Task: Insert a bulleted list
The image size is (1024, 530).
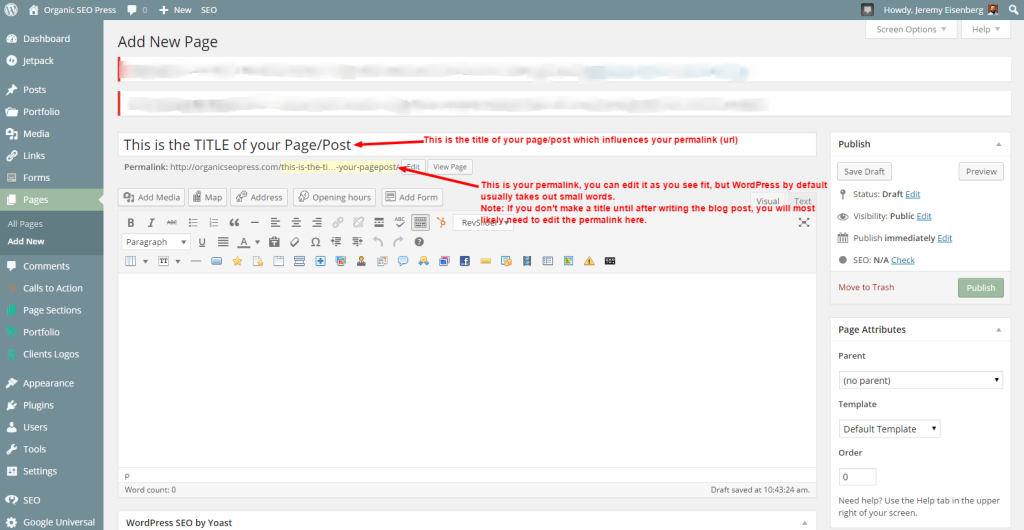Action: tap(193, 222)
